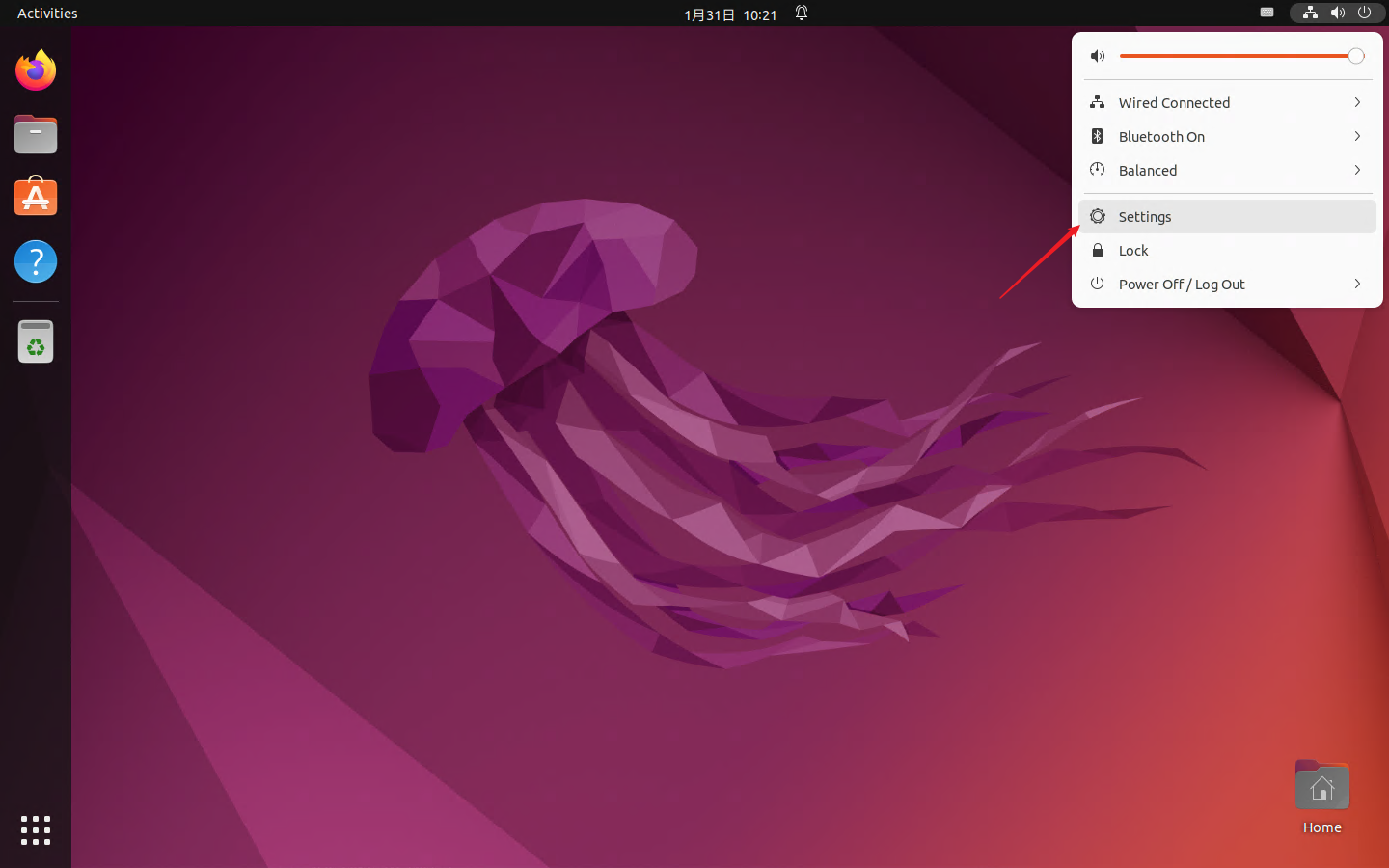Click the keyboard input source indicator

1267,14
